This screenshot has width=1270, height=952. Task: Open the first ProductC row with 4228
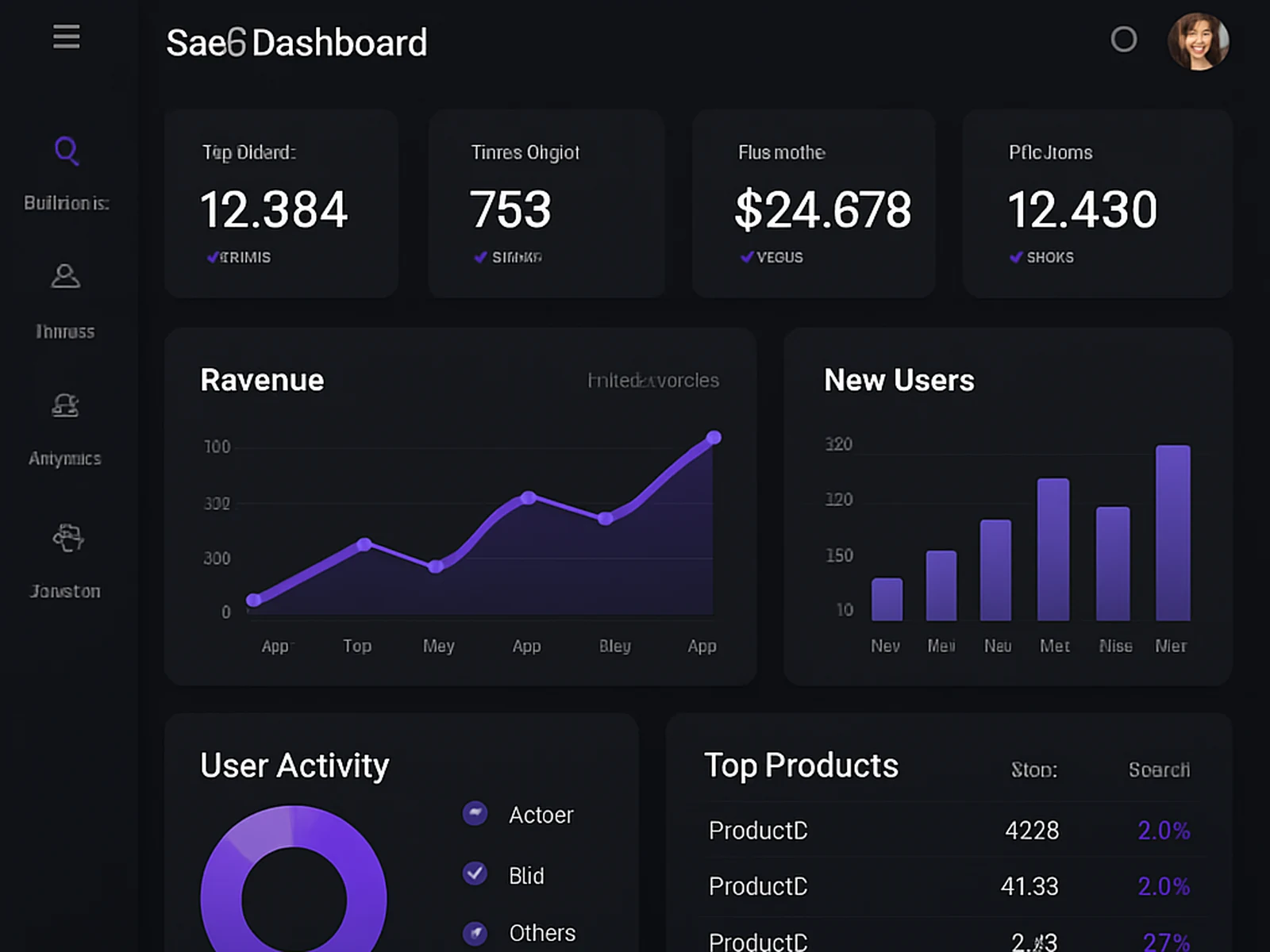coord(949,831)
